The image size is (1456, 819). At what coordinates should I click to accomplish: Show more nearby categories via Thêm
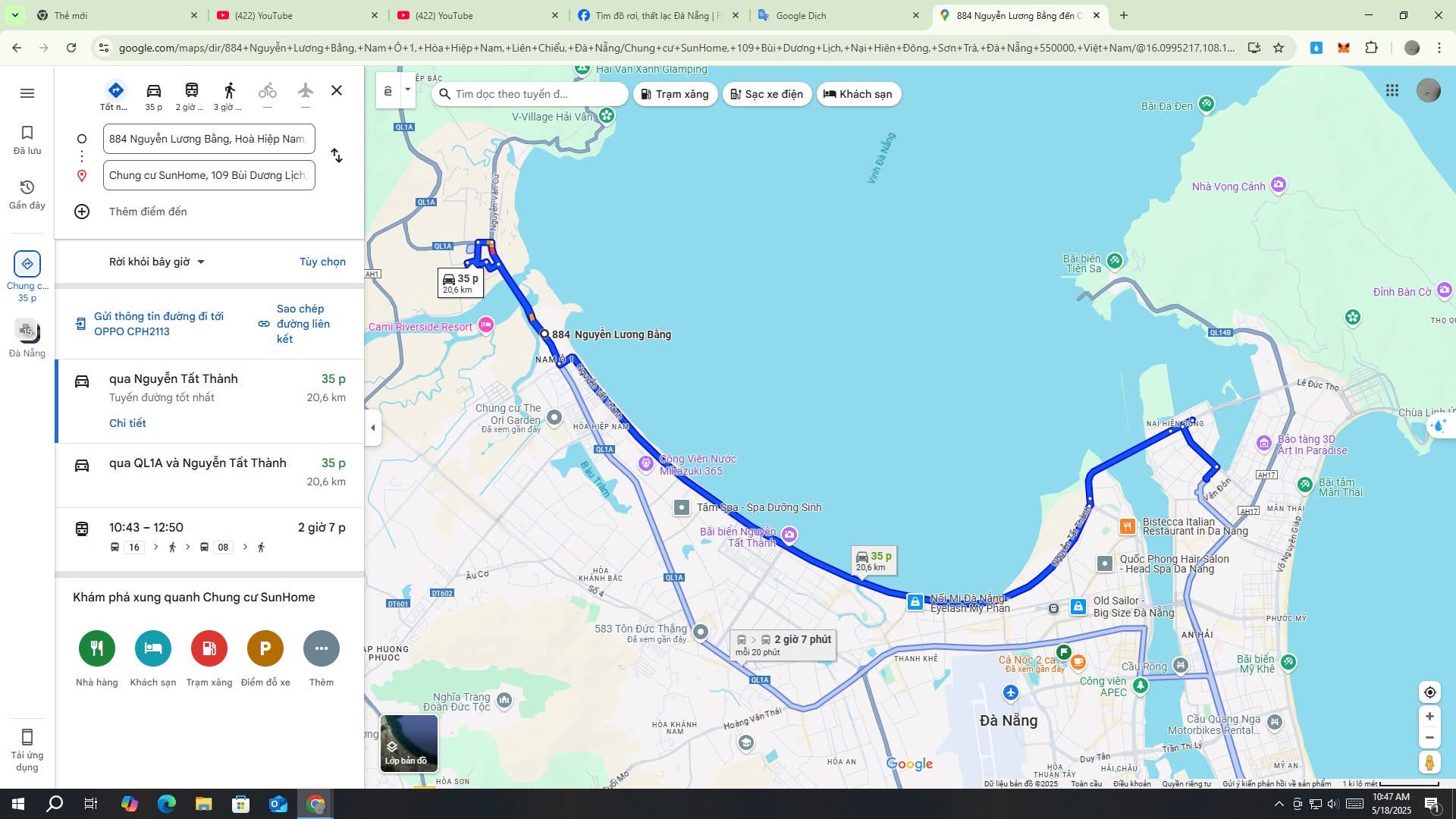[322, 658]
